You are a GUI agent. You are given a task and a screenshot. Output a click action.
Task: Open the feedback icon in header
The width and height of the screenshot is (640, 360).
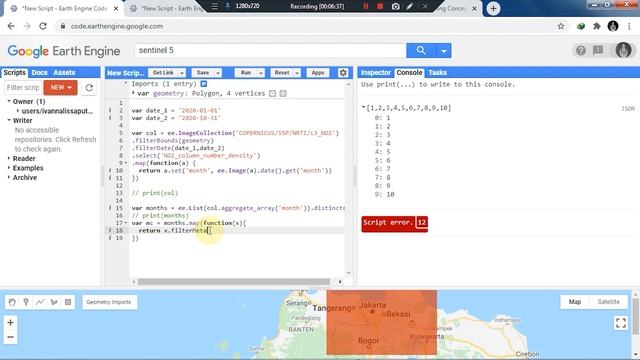(598, 50)
